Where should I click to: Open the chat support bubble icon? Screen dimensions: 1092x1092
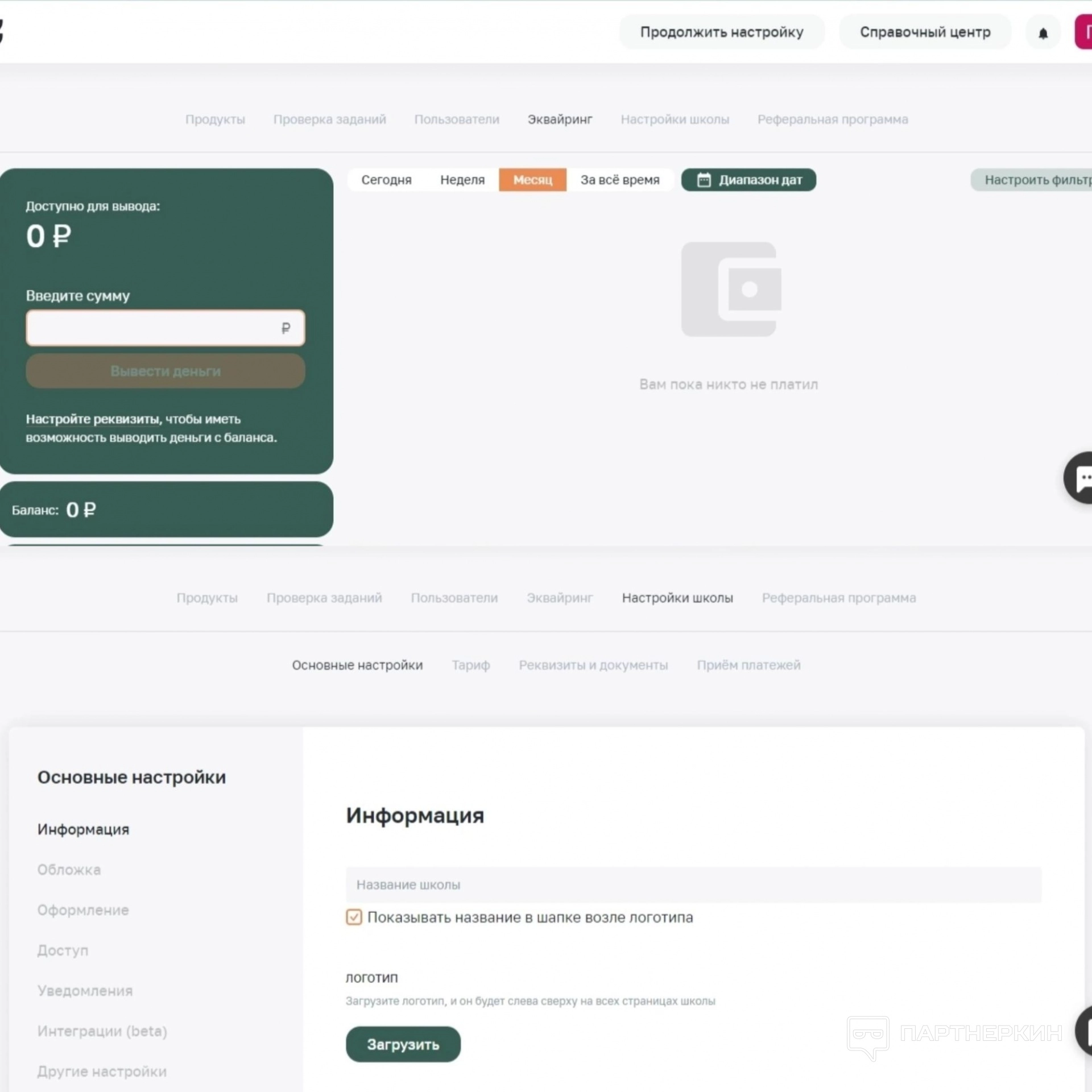(1079, 478)
